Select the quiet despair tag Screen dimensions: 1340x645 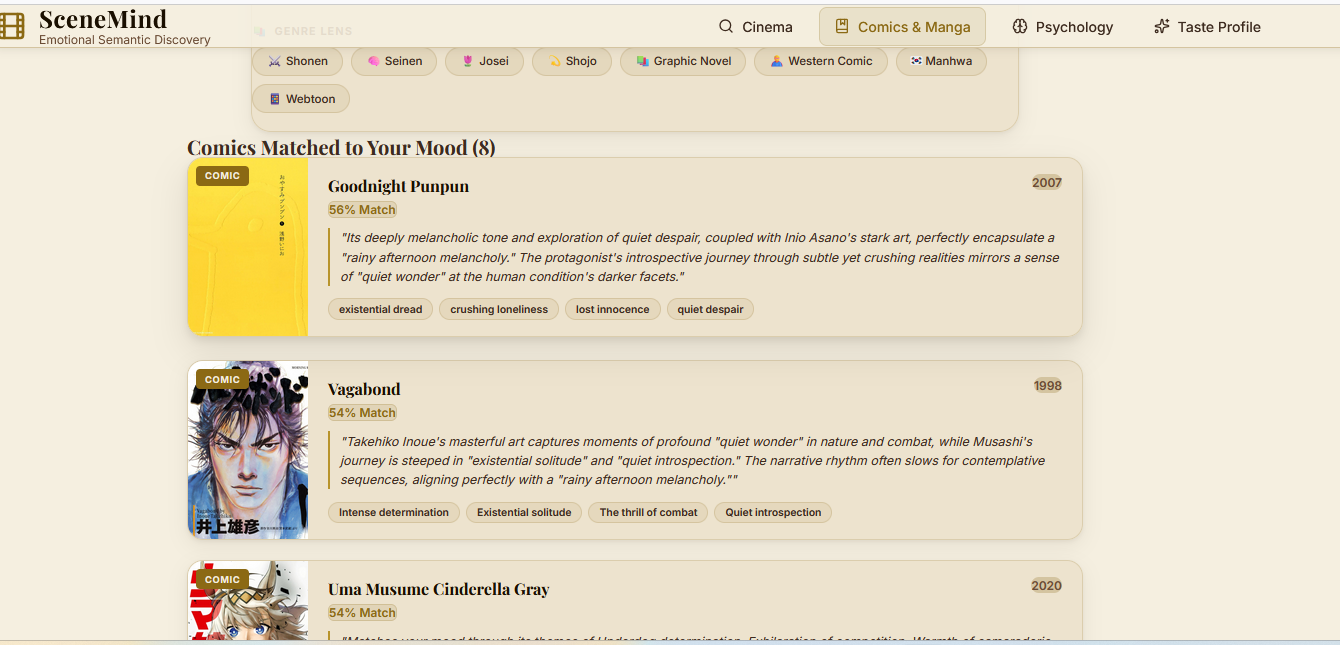click(710, 309)
